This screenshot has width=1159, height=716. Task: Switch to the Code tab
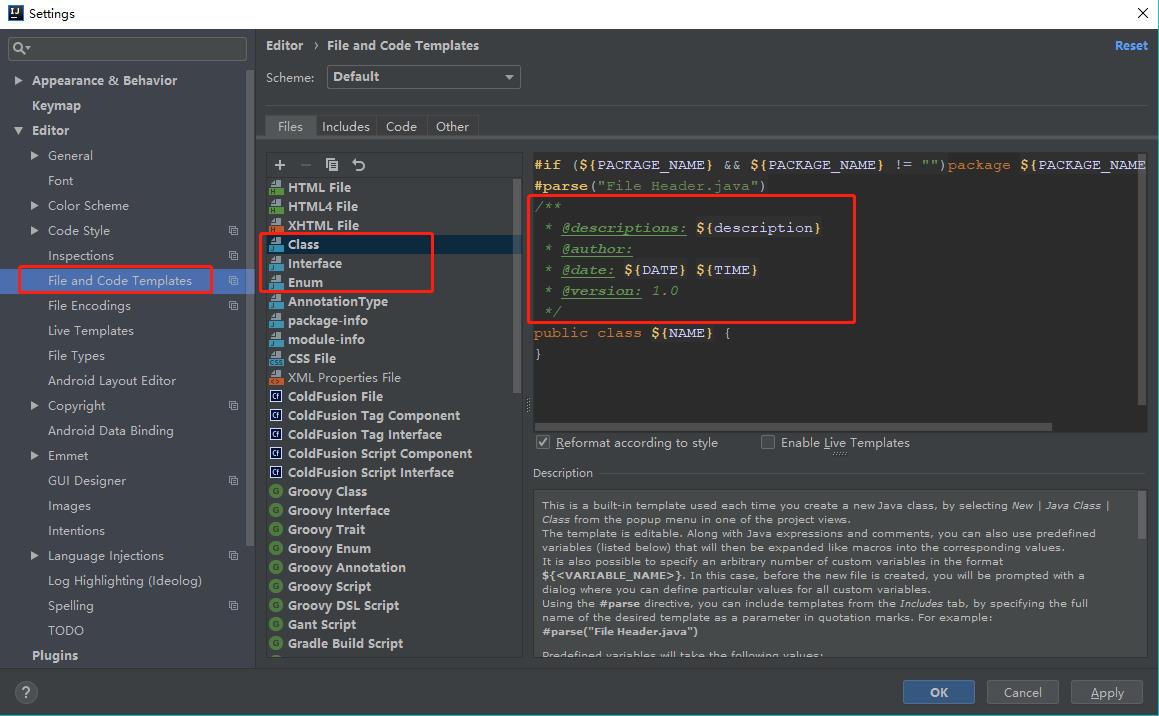tap(401, 126)
